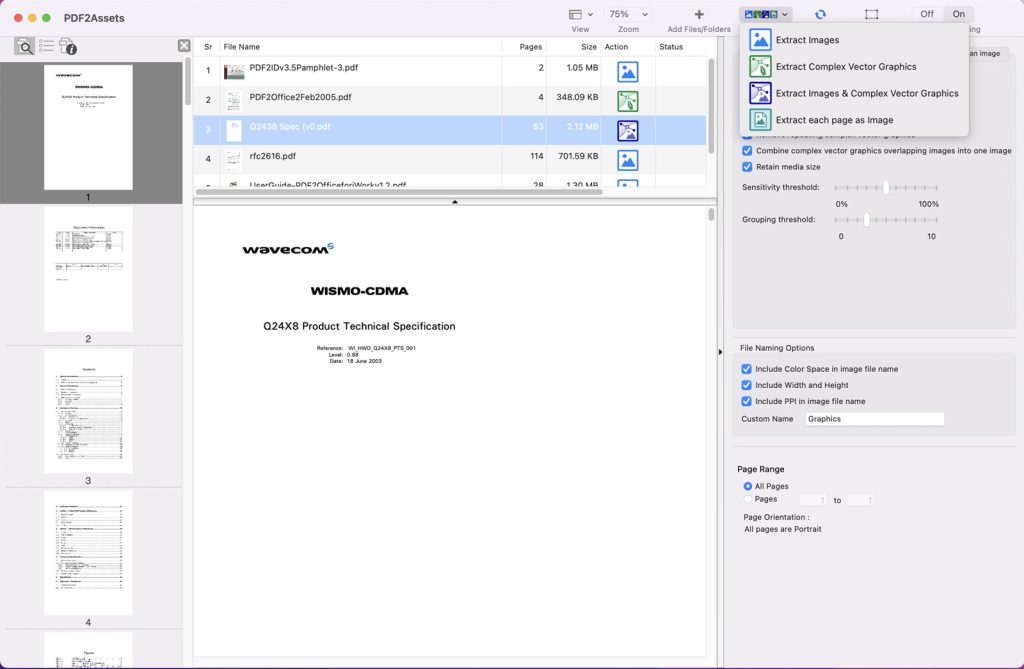Click the file list vertical scrollbar
This screenshot has width=1024, height=669.
(x=711, y=106)
